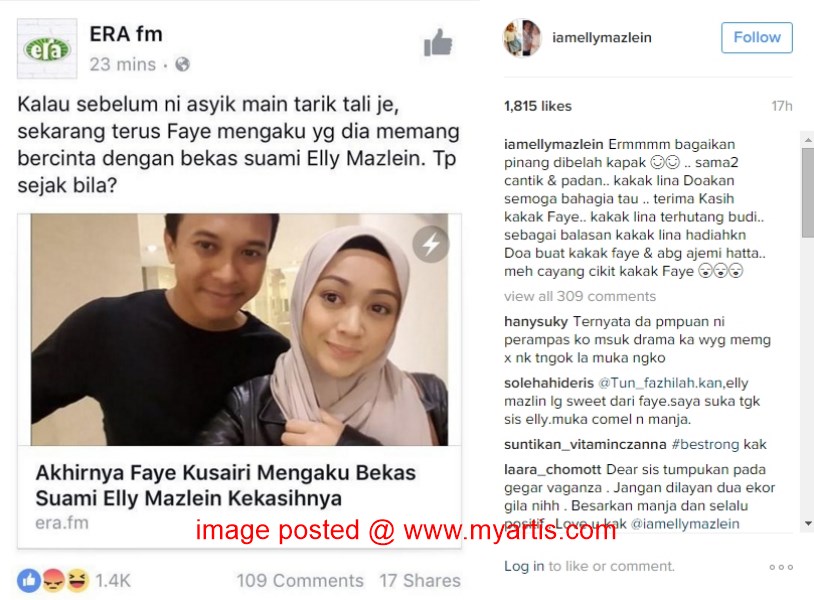Open article photo of couple
Image resolution: width=814 pixels, height=600 pixels.
point(239,329)
